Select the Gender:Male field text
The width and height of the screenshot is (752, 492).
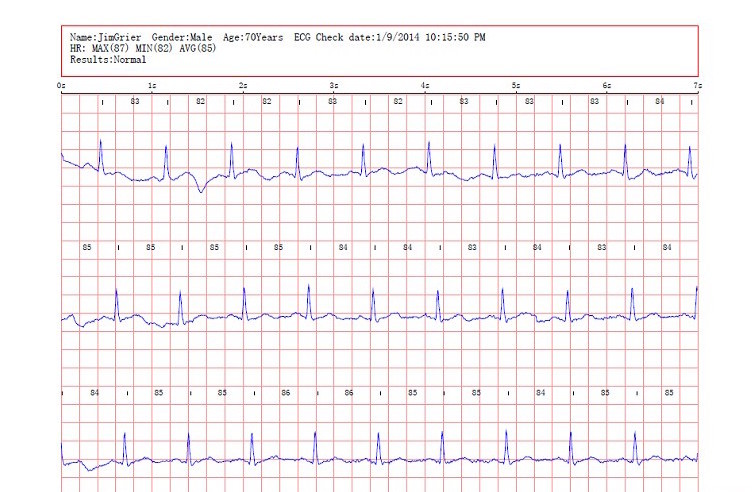pyautogui.click(x=182, y=37)
